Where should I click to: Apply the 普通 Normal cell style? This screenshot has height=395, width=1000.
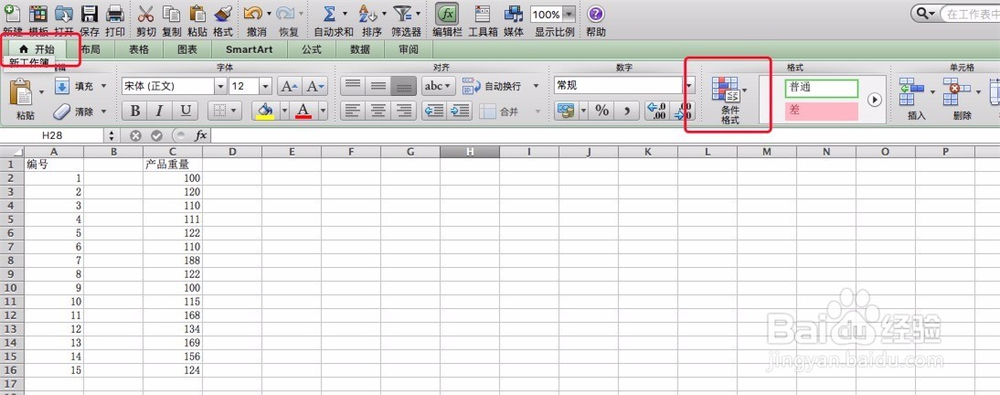tap(821, 88)
